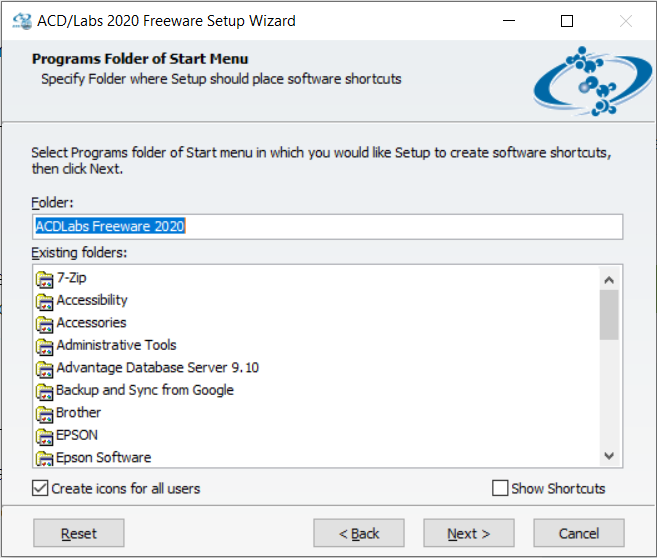Click the Accessories folder icon

click(x=44, y=324)
